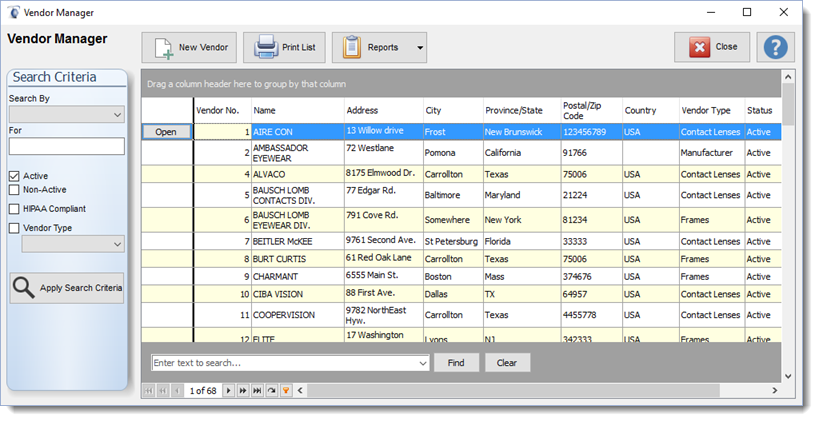
Task: Click the Maryland province cell
Action: point(522,195)
